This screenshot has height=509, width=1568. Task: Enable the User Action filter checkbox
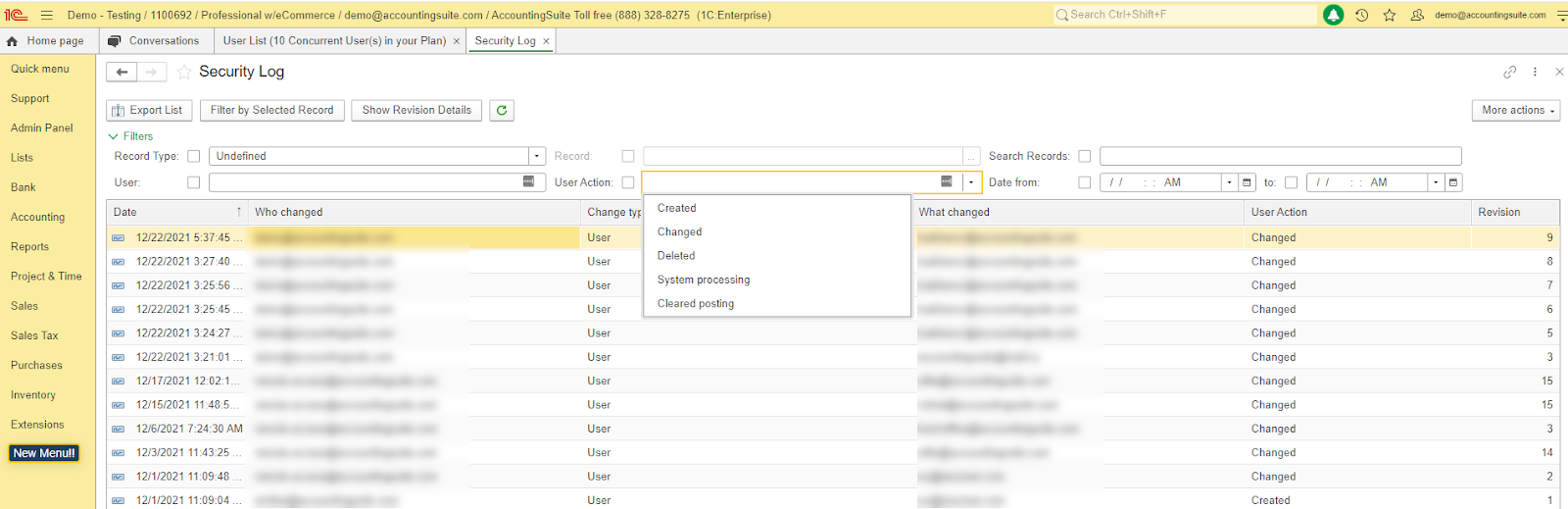(628, 182)
